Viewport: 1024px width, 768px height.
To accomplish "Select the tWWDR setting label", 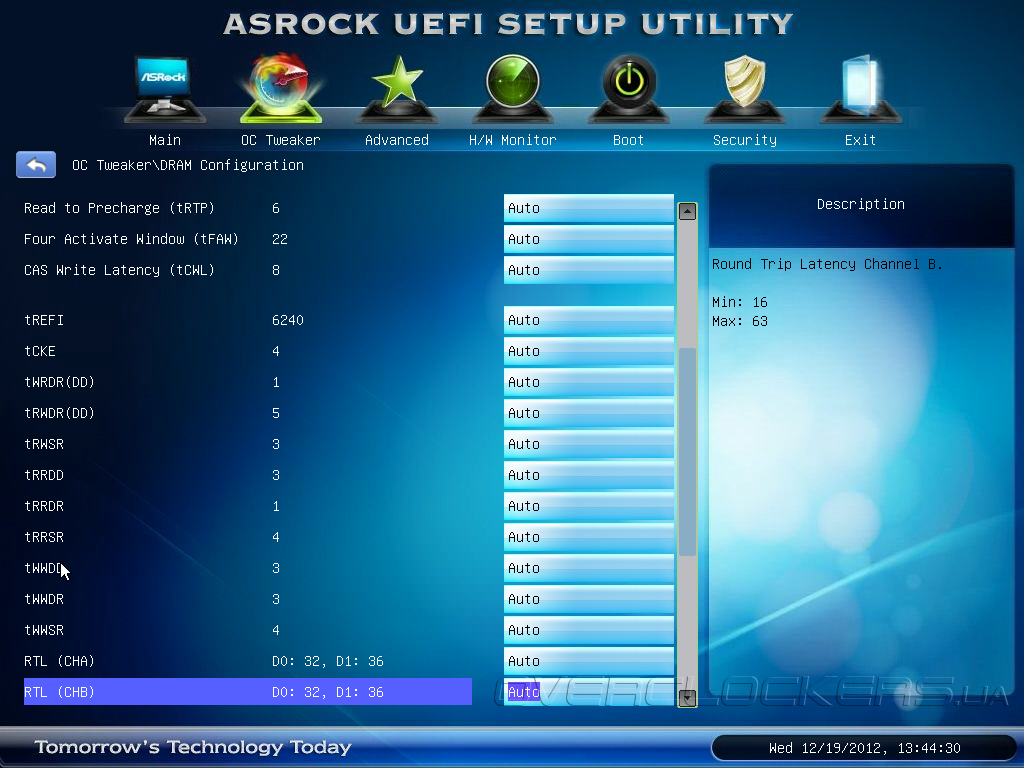I will point(44,599).
